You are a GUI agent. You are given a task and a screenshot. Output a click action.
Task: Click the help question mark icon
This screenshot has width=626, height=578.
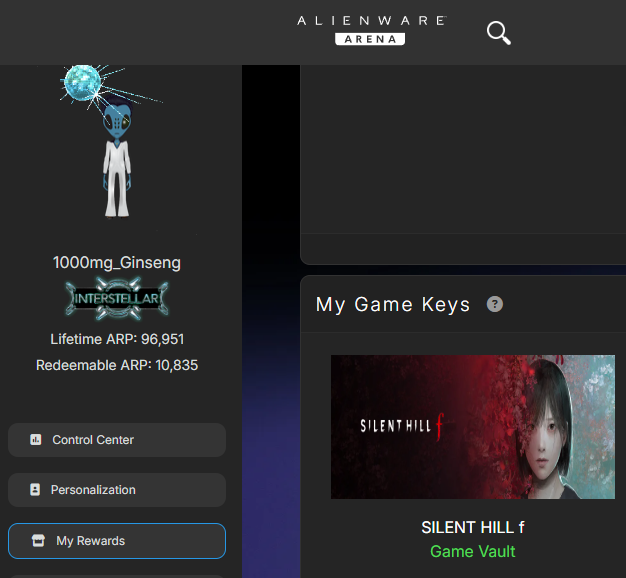coord(494,304)
